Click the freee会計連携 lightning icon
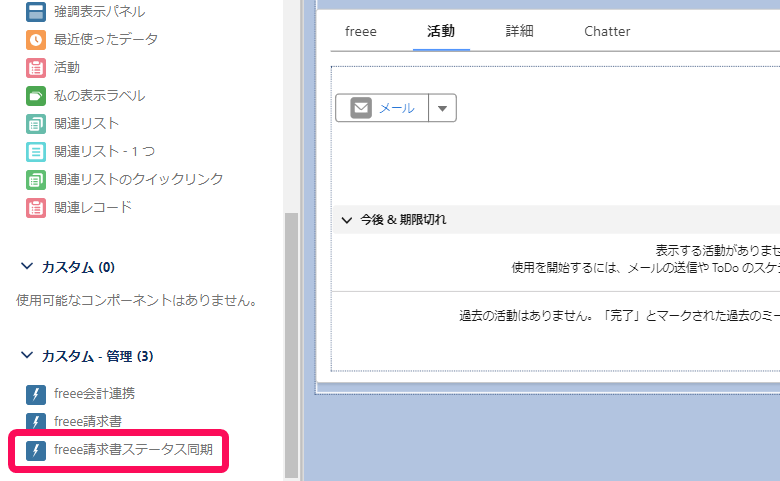Viewport: 780px width, 481px height. 36,394
